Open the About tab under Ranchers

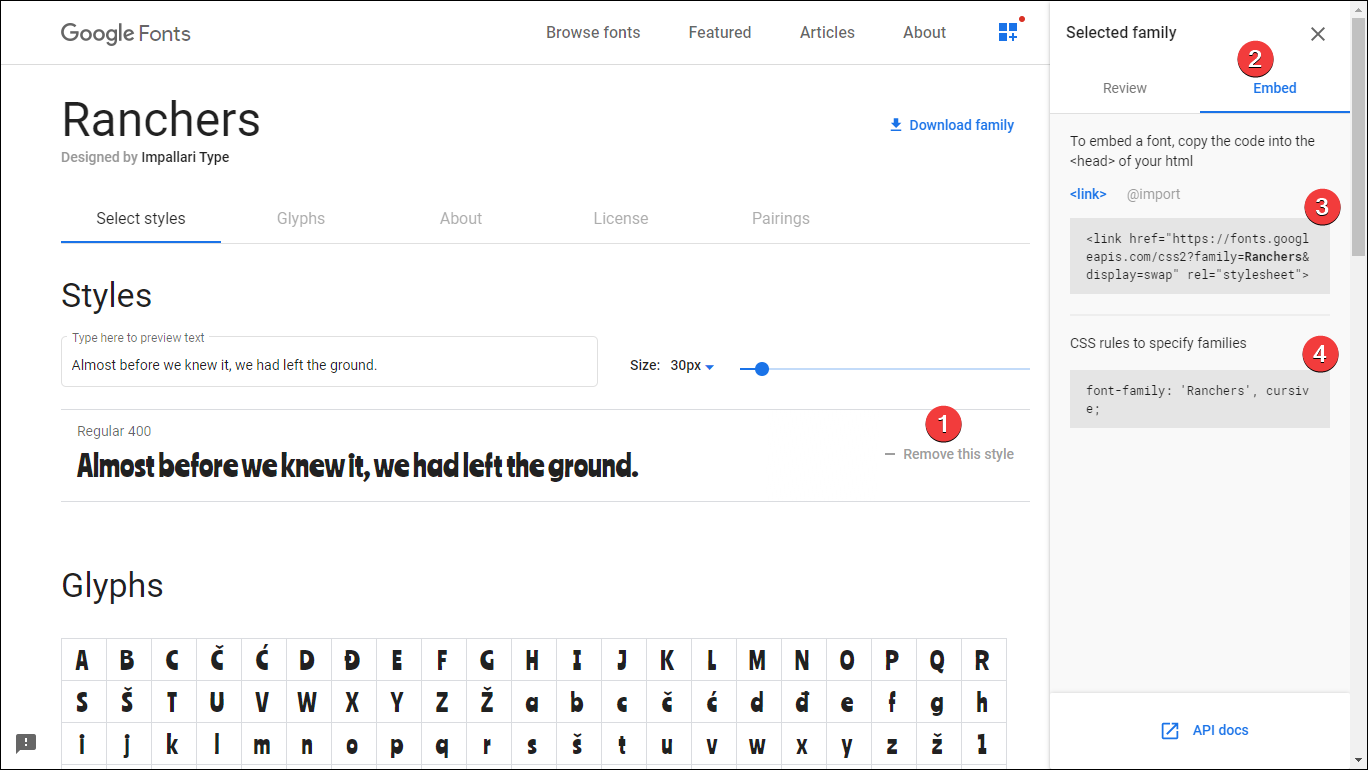coord(461,219)
